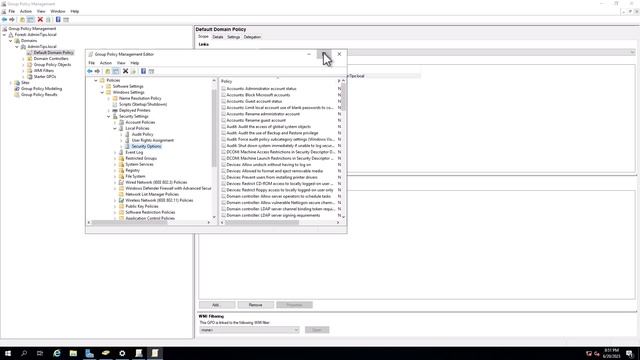Click blue Help icon in Editor toolbar
This screenshot has width=640, height=360.
coord(143,71)
